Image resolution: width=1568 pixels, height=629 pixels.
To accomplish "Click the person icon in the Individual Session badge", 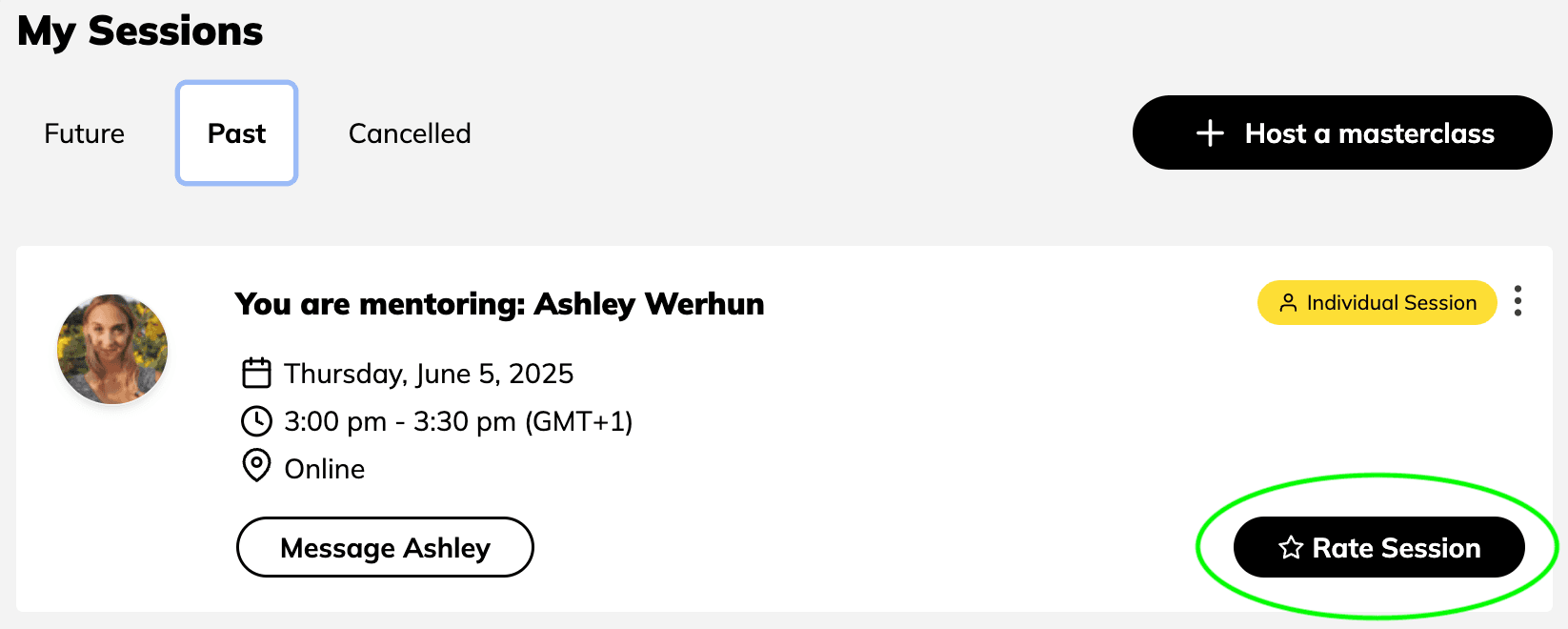I will click(x=1288, y=303).
